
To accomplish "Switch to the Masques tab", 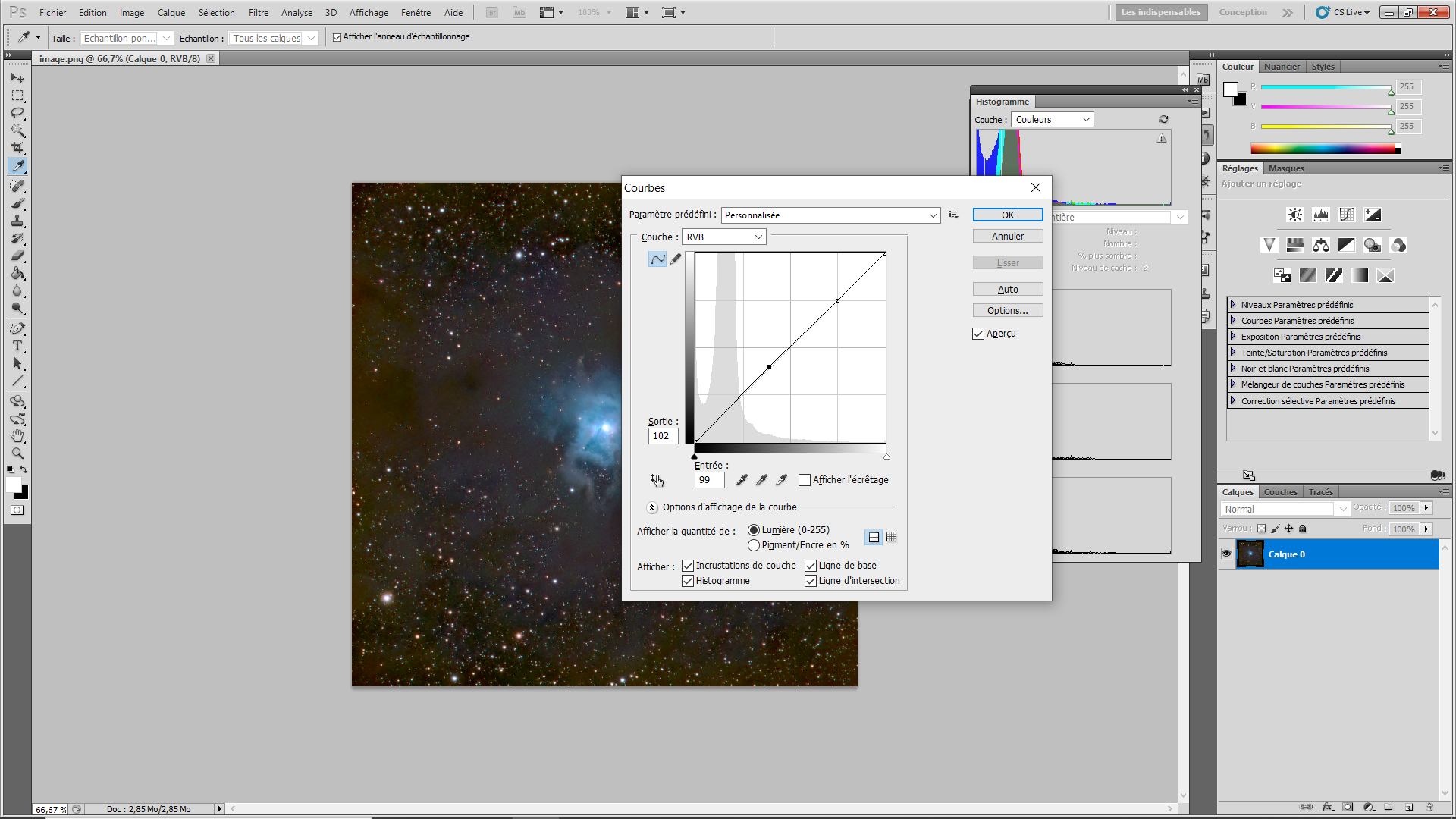I will 1286,168.
